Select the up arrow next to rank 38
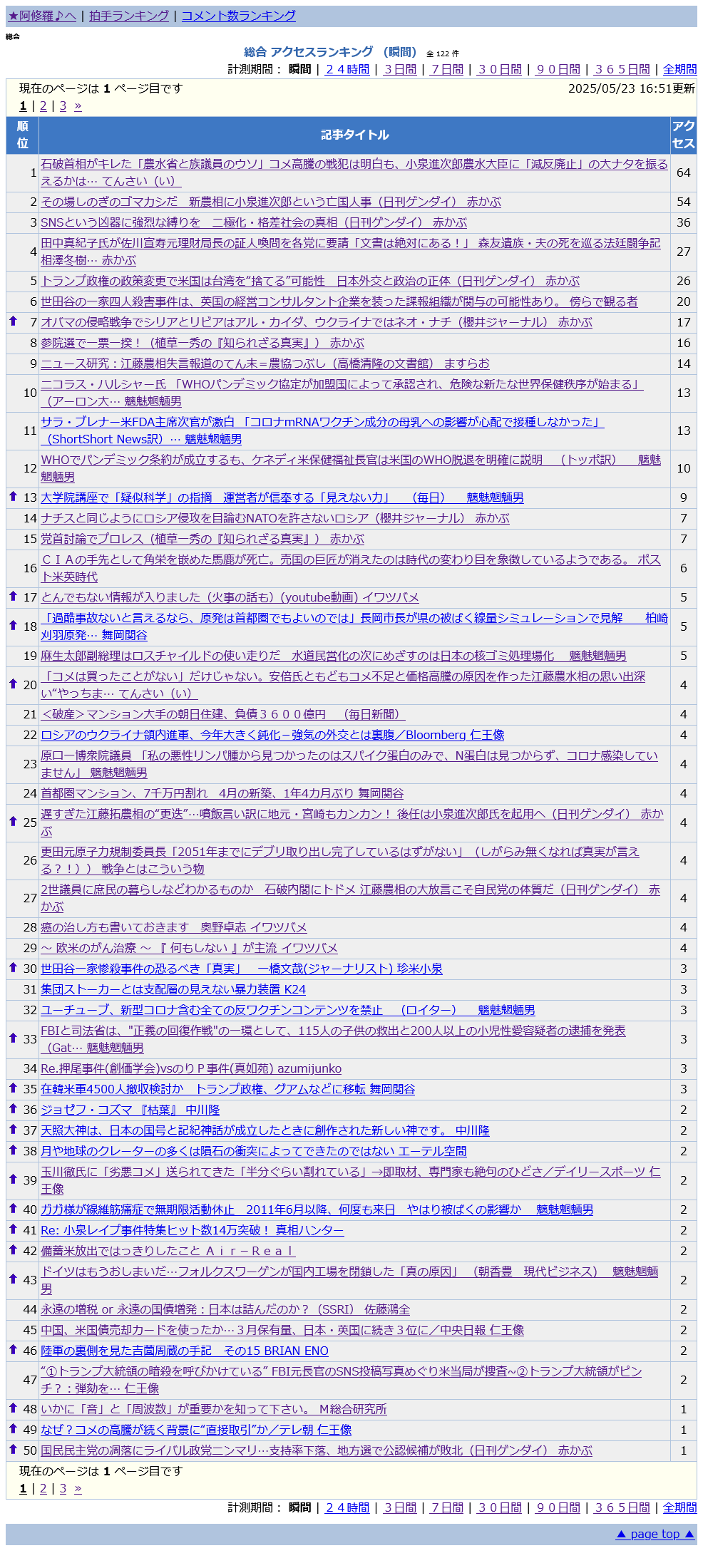Screen dimensions: 703x1568 pyautogui.click(x=13, y=1150)
